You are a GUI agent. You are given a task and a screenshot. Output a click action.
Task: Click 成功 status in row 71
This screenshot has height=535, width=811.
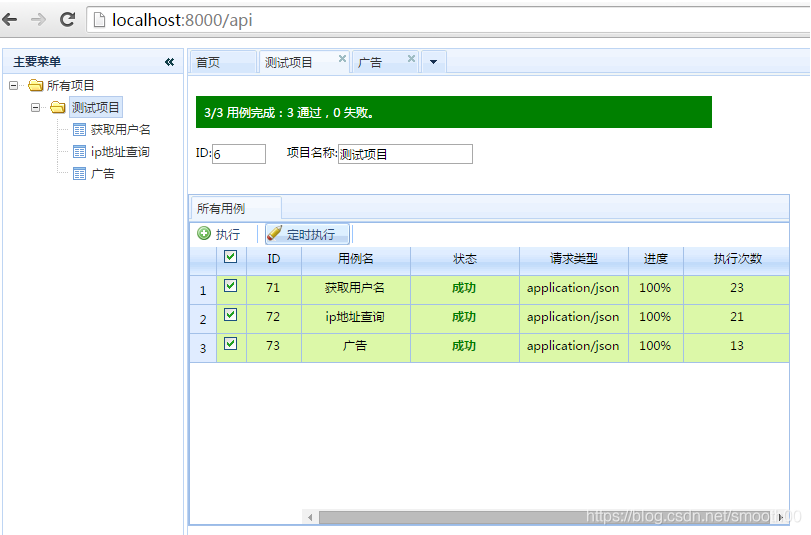coord(464,288)
